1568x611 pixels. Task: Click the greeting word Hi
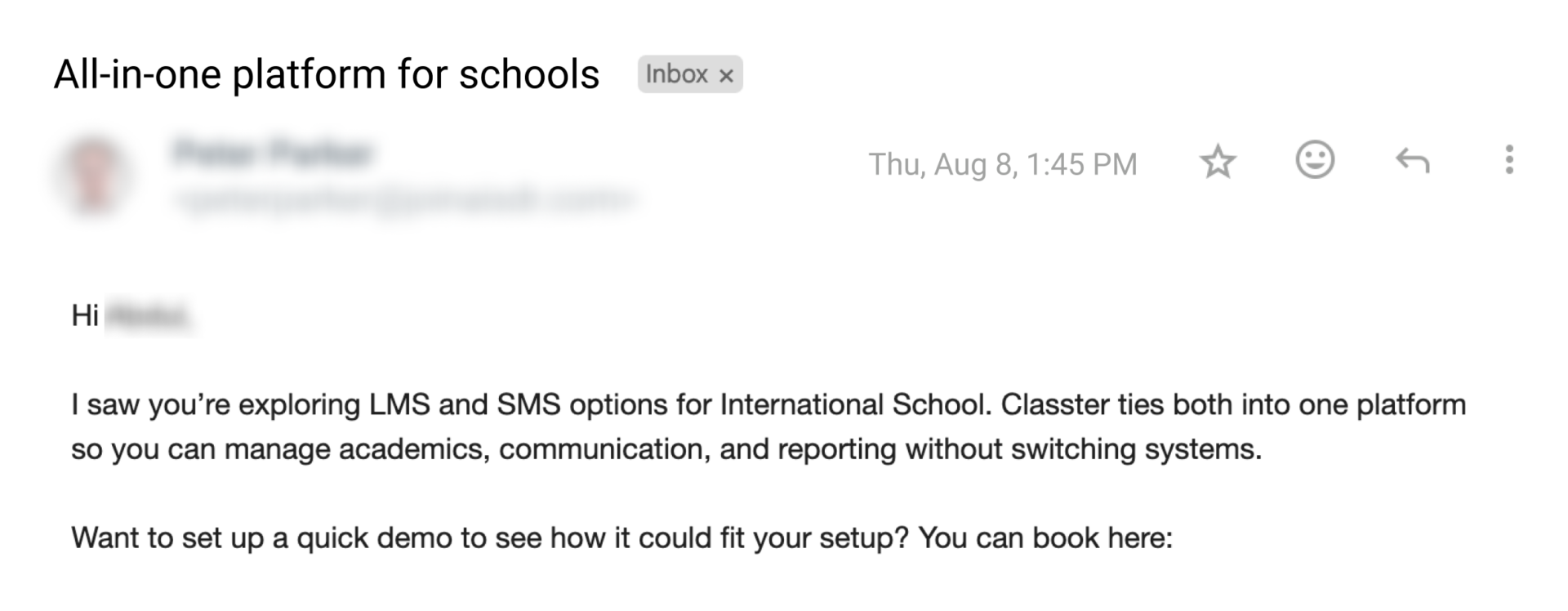tap(85, 315)
